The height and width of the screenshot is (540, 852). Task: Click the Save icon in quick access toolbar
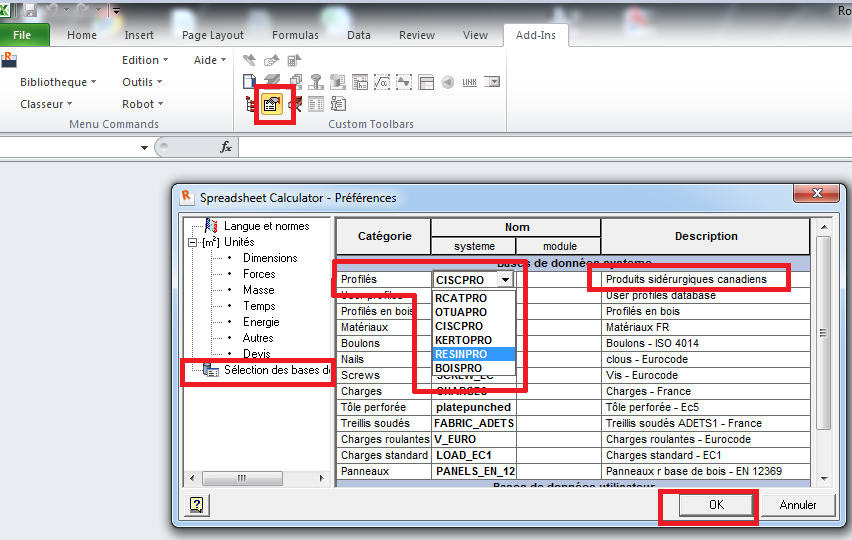[30, 10]
